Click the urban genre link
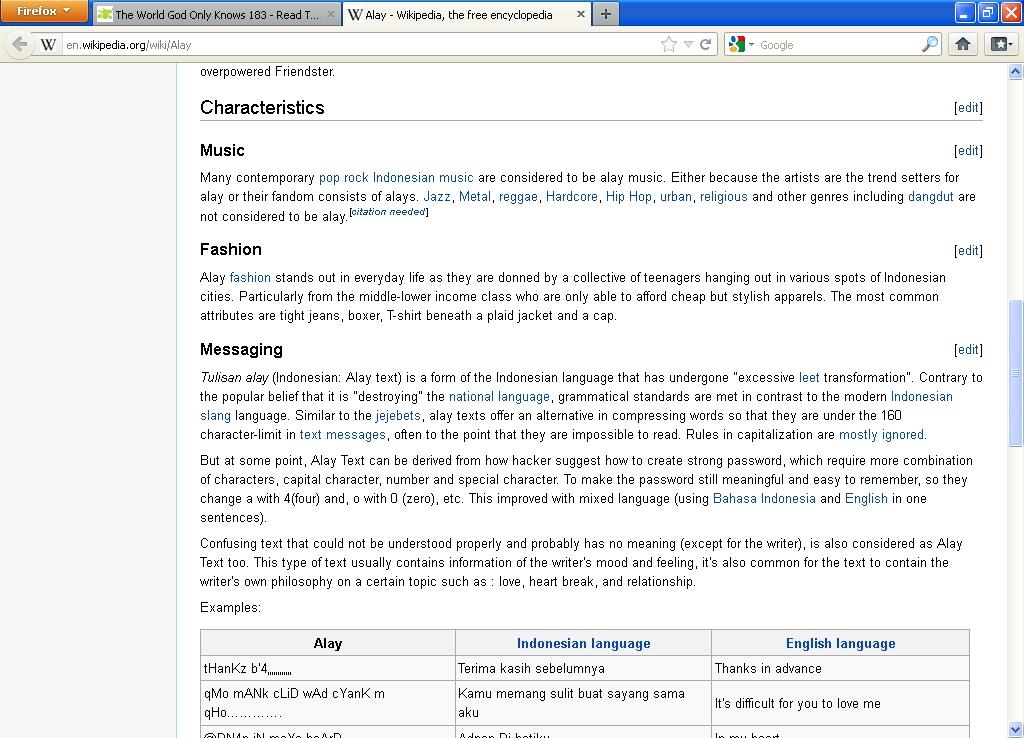This screenshot has height=738, width=1024. (x=676, y=197)
